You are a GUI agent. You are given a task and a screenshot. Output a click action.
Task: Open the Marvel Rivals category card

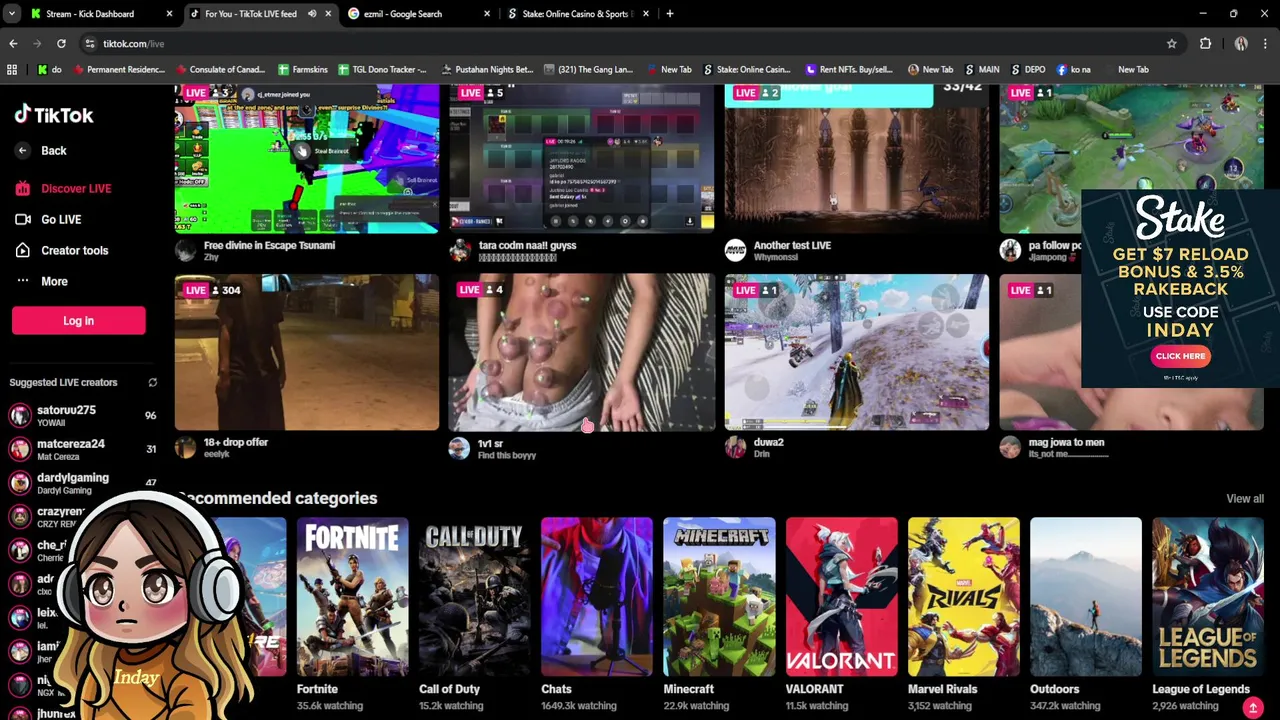963,597
